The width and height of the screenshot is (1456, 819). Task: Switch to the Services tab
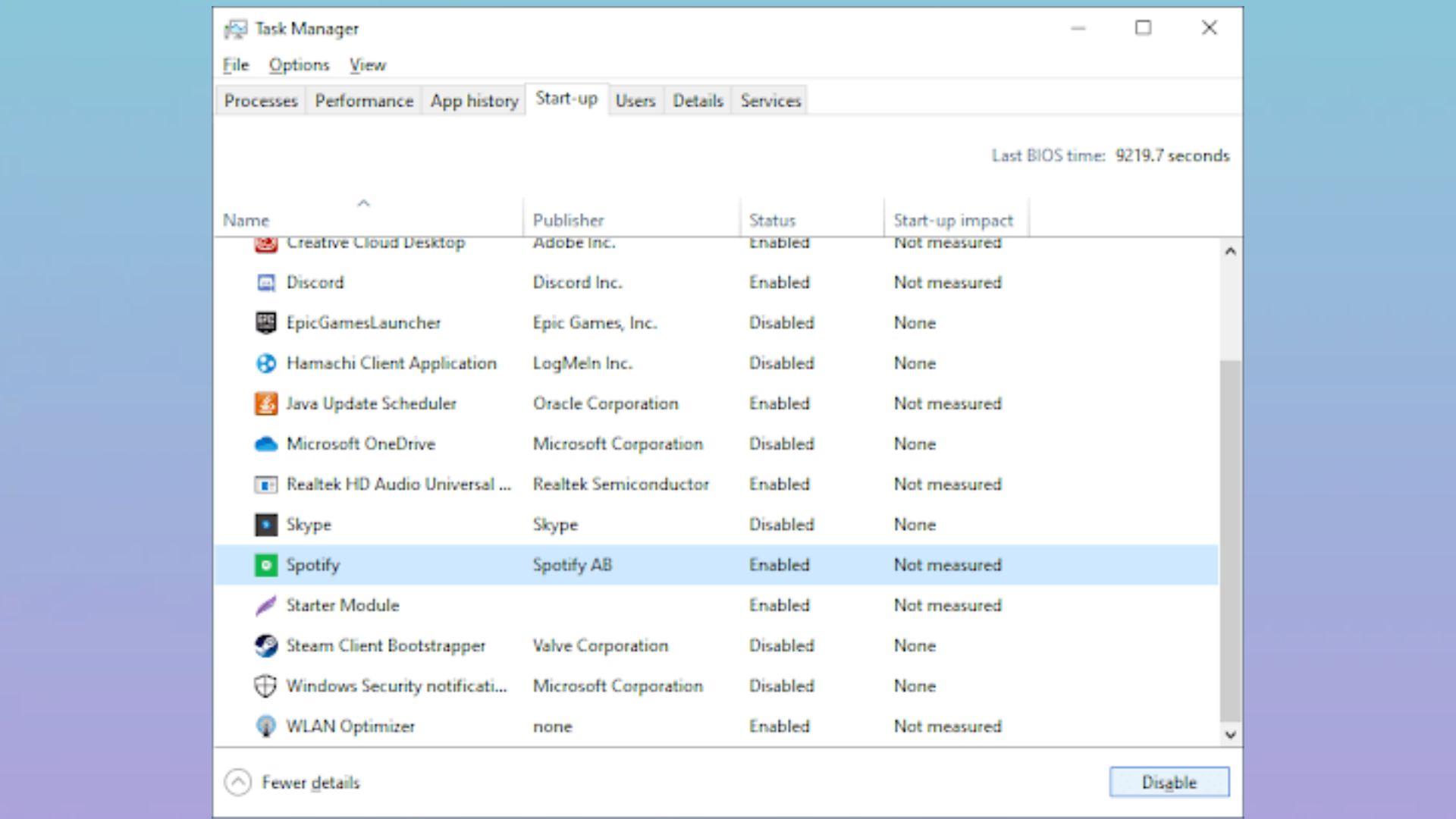pyautogui.click(x=770, y=101)
